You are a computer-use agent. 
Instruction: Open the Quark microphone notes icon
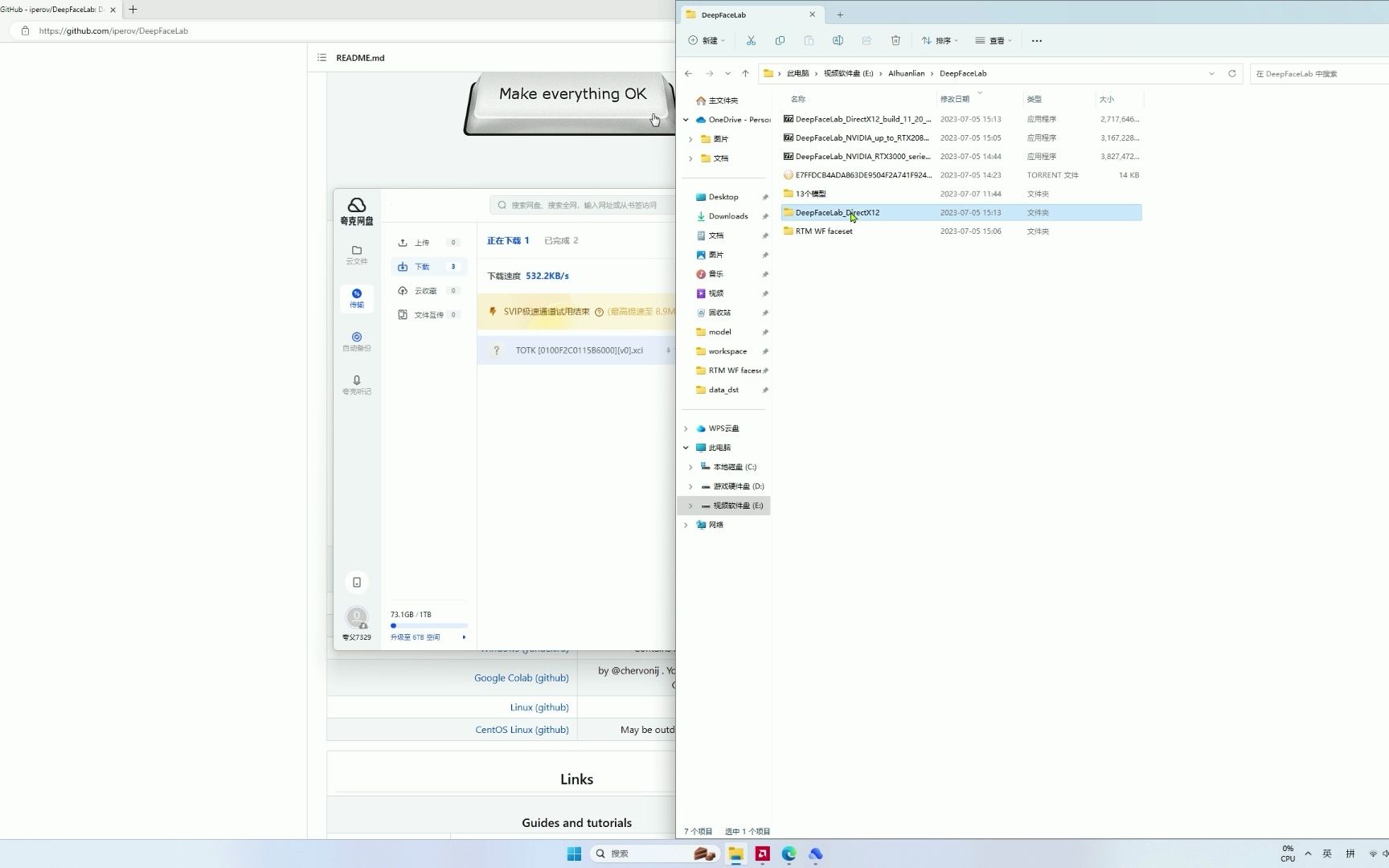357,385
